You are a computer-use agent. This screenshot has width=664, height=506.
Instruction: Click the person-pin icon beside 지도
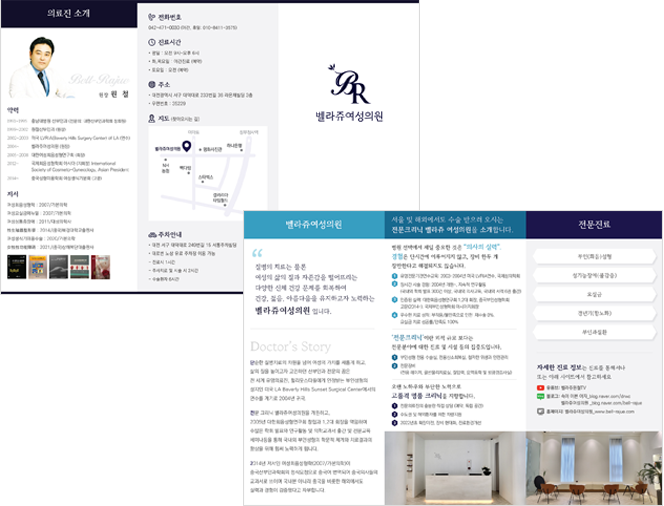pyautogui.click(x=152, y=119)
